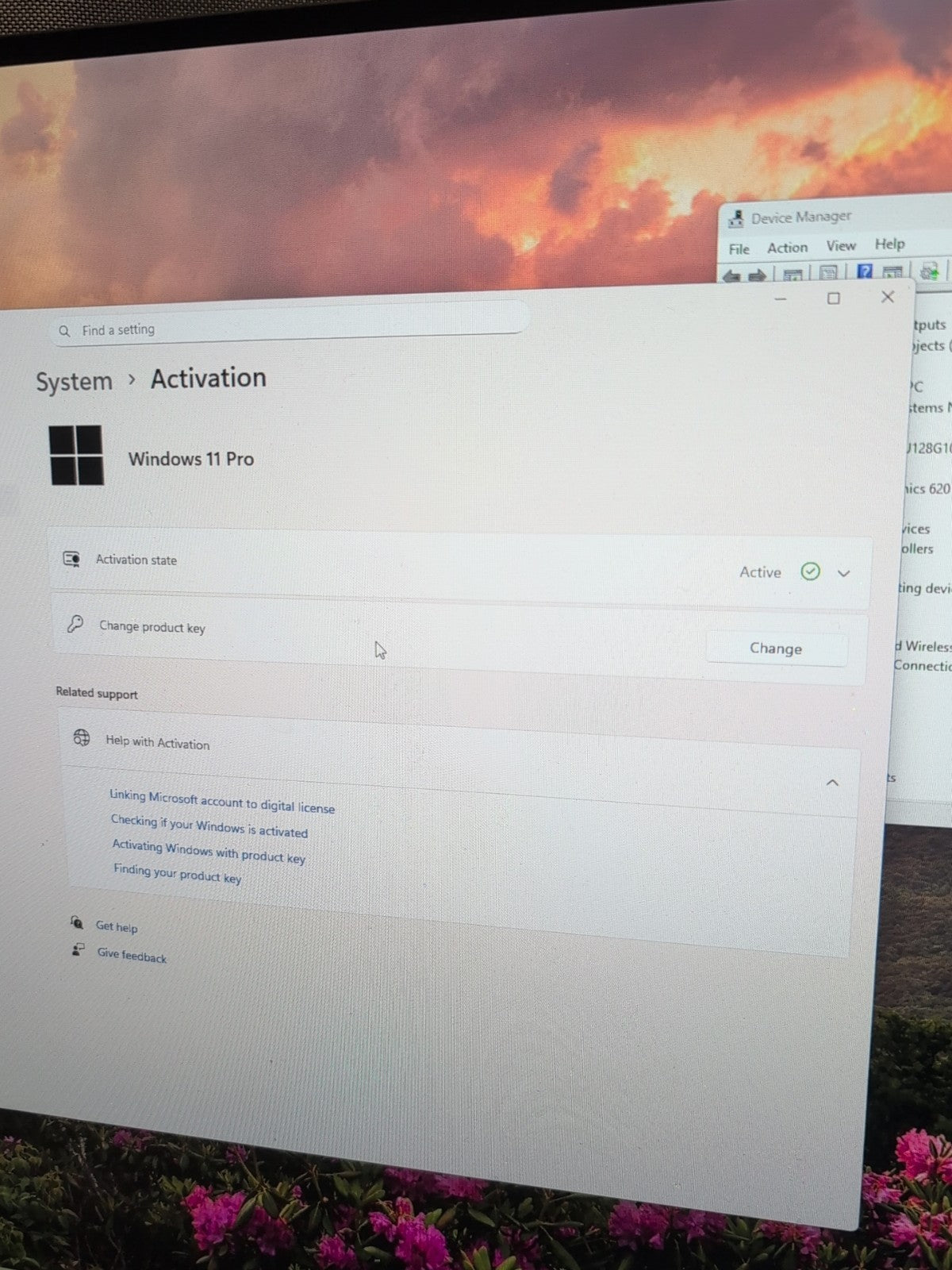Click System in the breadcrumb
The image size is (952, 1270).
(x=75, y=382)
